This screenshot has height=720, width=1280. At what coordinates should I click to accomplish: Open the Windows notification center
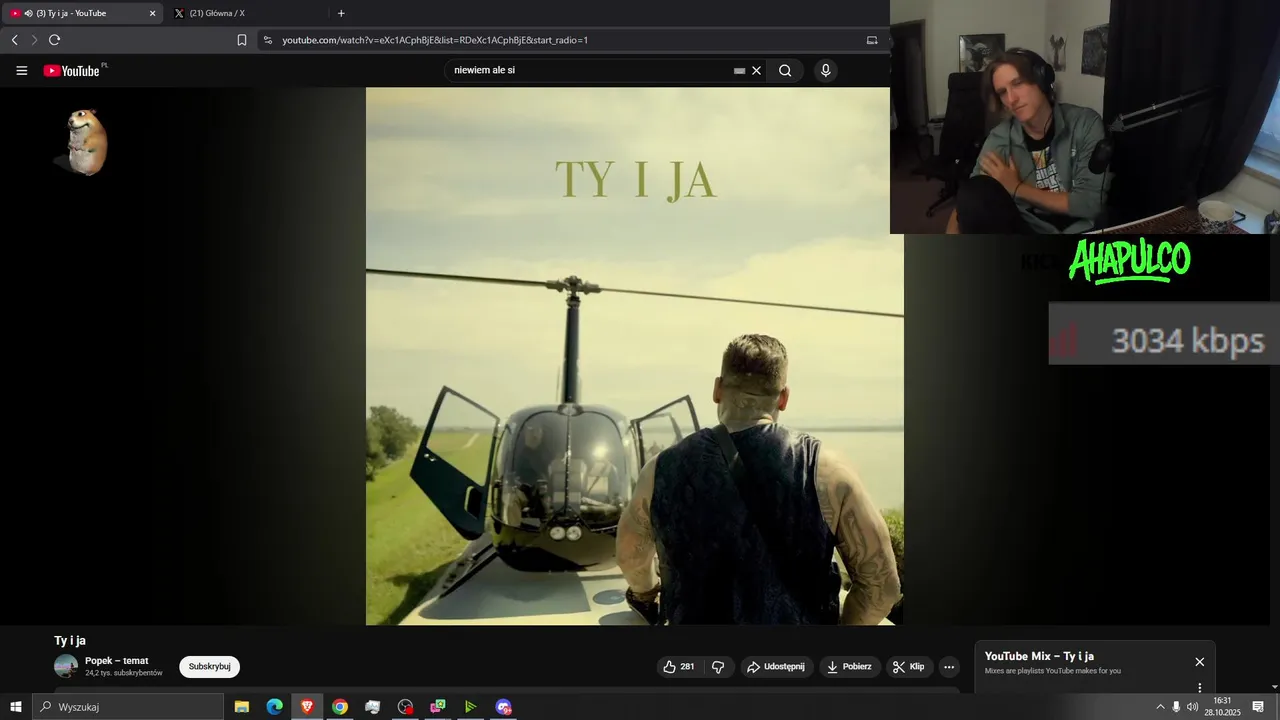(x=1258, y=707)
